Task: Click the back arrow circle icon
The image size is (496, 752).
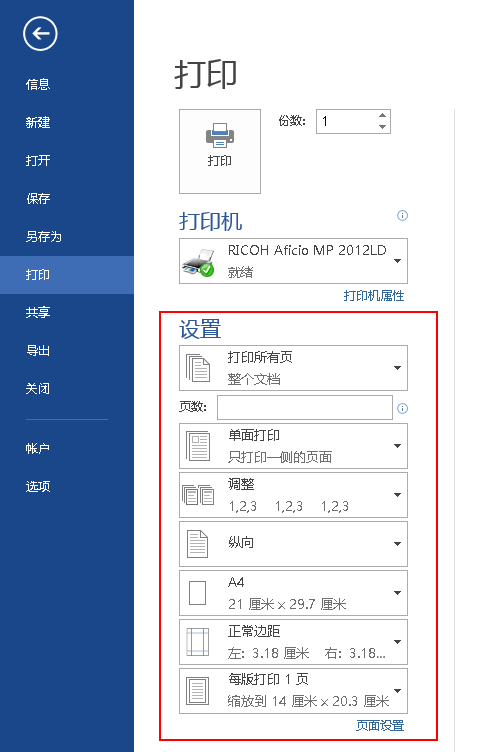Action: click(40, 34)
